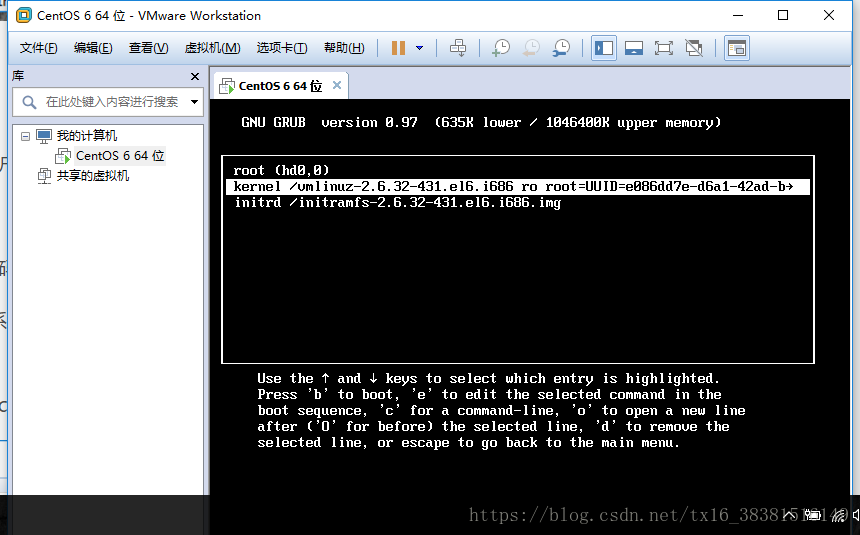Open the 虚拟机(M) menu
The height and width of the screenshot is (535, 860).
point(212,48)
